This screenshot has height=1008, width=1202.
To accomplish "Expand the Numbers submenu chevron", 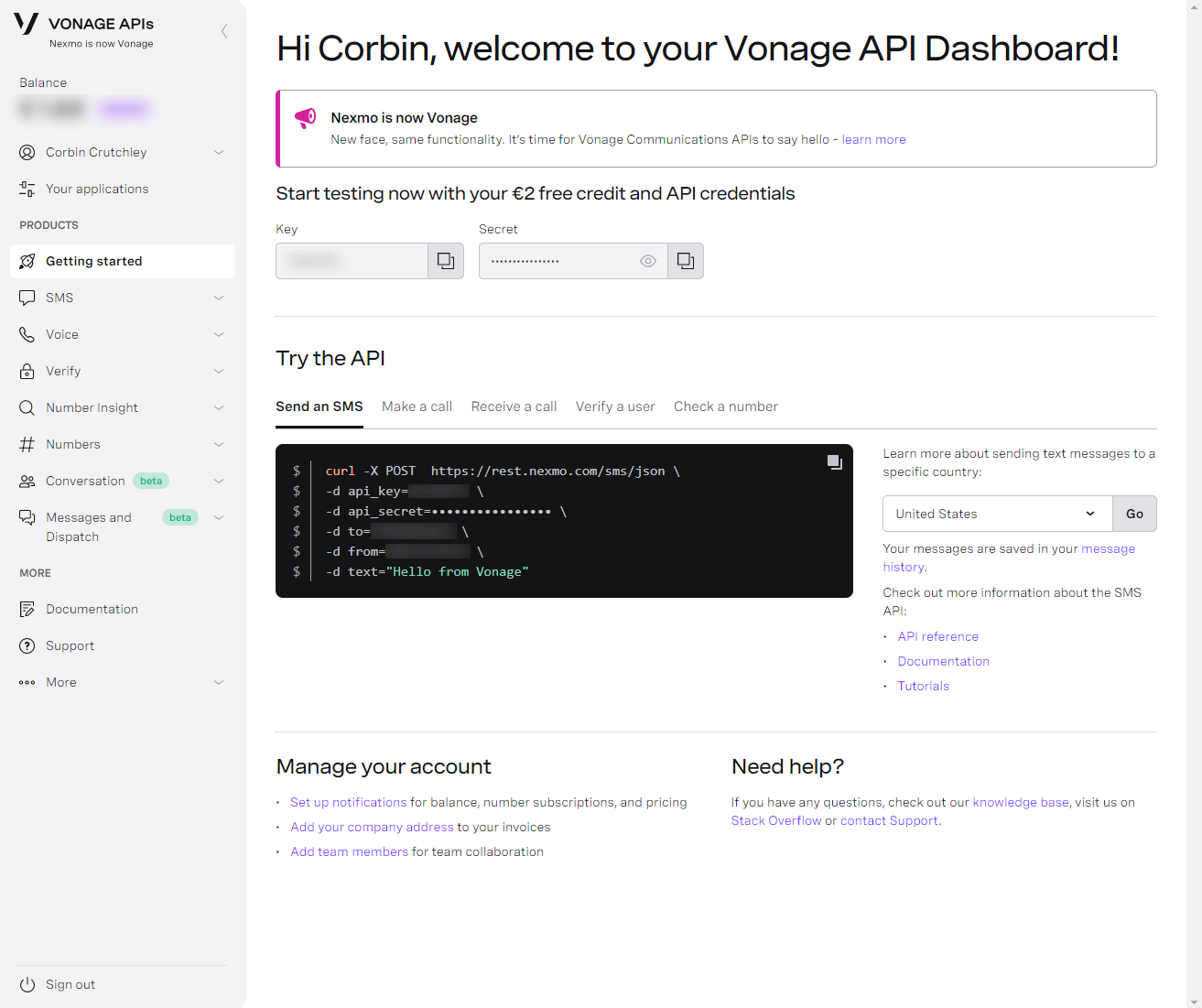I will [219, 444].
